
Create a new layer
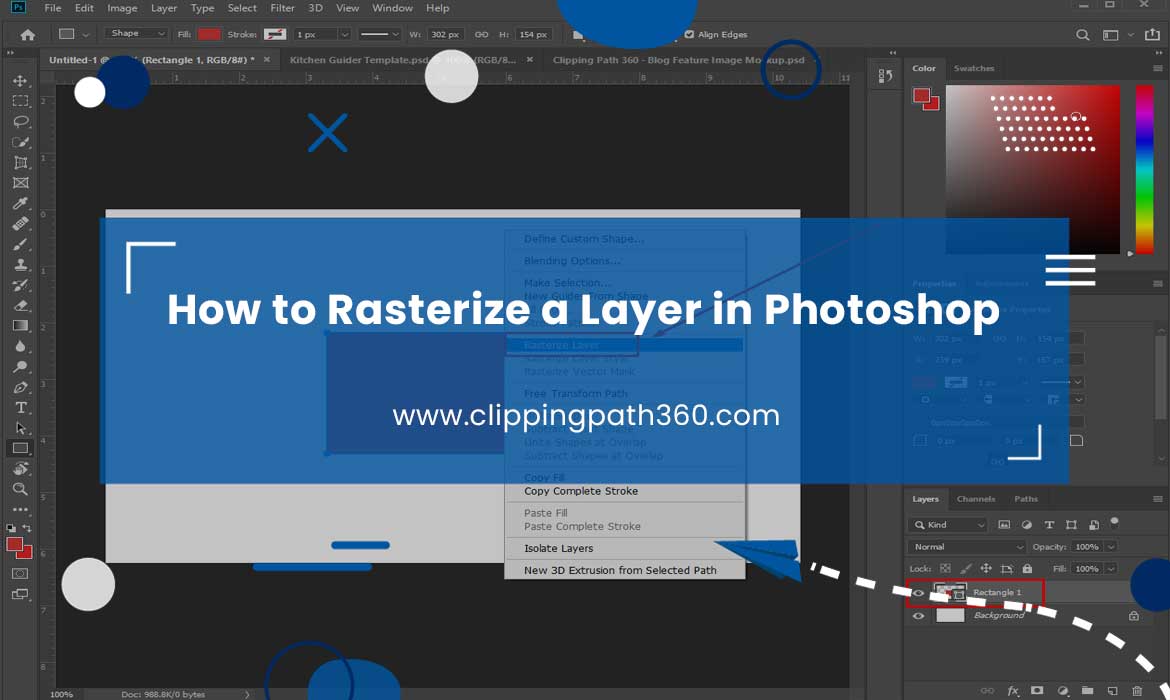pyautogui.click(x=1112, y=691)
